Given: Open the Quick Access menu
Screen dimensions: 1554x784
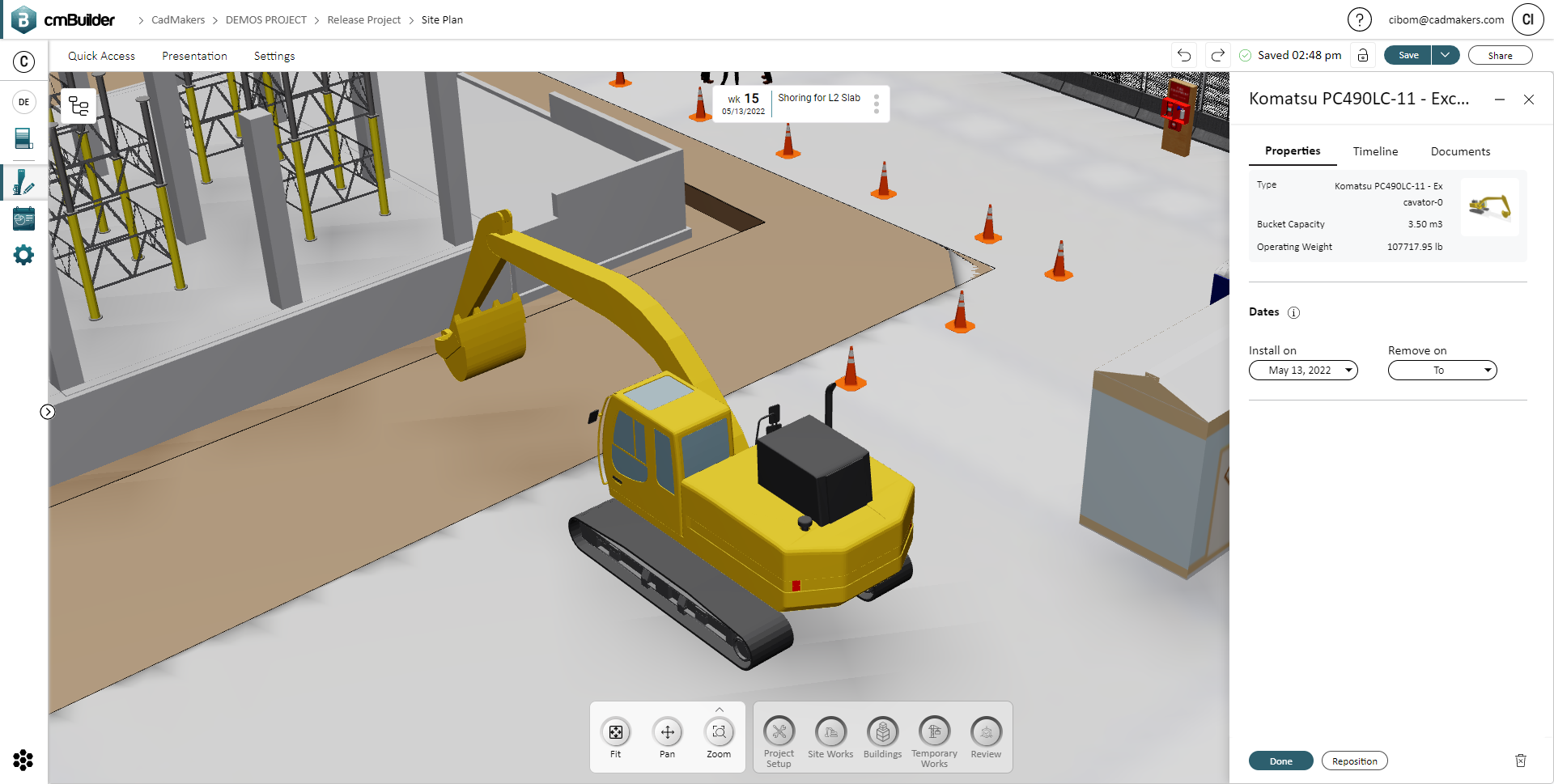Looking at the screenshot, I should pyautogui.click(x=101, y=56).
